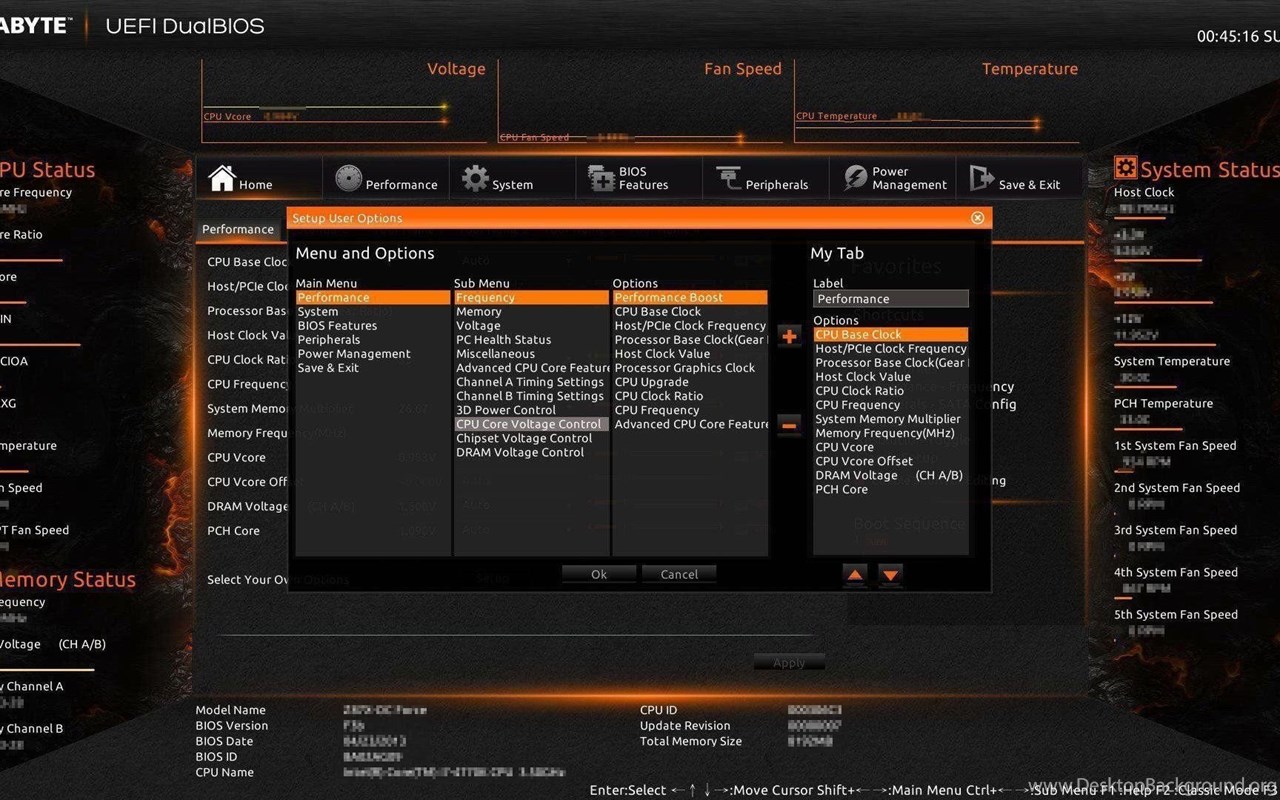Image resolution: width=1280 pixels, height=800 pixels.
Task: Select 3D Power Control sub menu
Action: [531, 410]
